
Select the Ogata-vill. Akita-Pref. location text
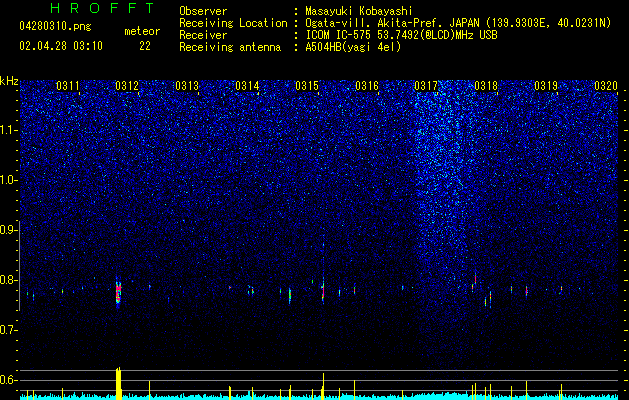click(x=458, y=23)
